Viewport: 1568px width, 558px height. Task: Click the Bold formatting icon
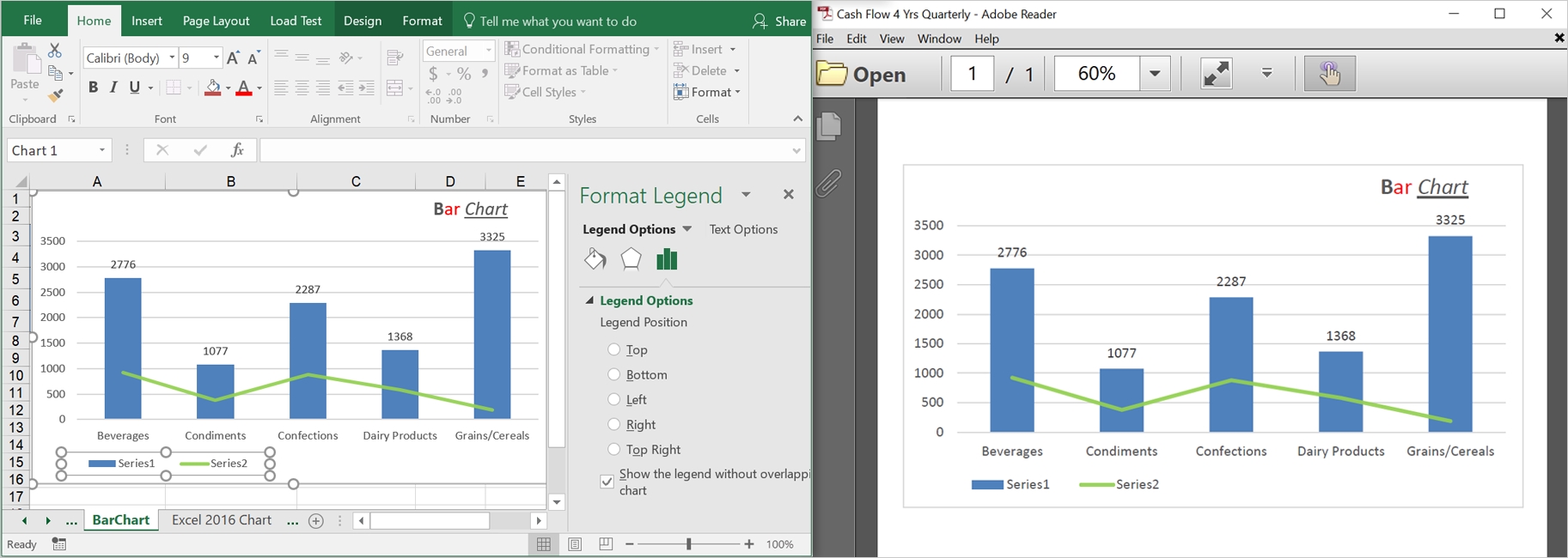(x=93, y=88)
